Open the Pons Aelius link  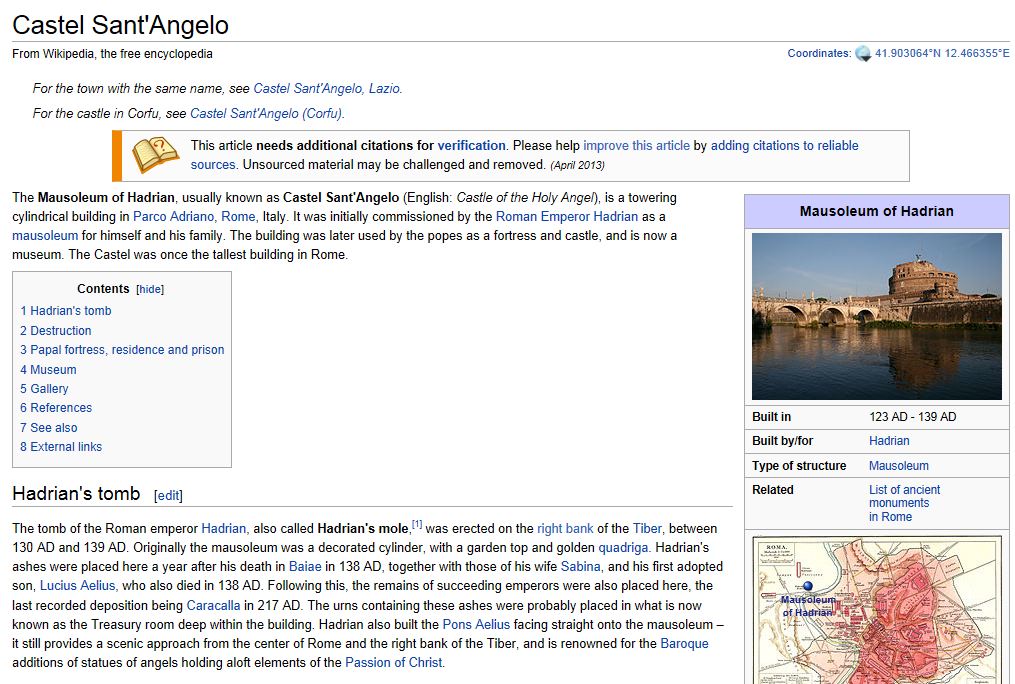[x=476, y=624]
